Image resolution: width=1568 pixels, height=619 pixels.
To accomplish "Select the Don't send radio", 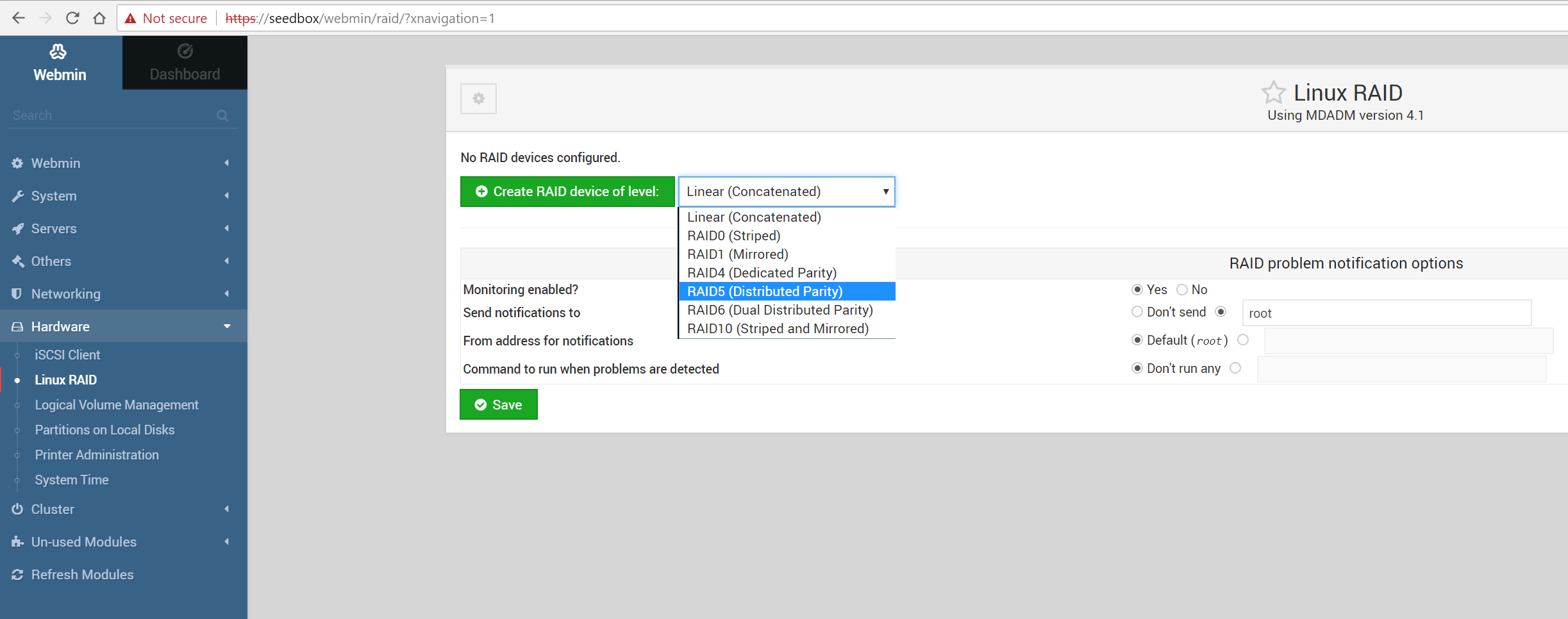I will (x=1137, y=312).
